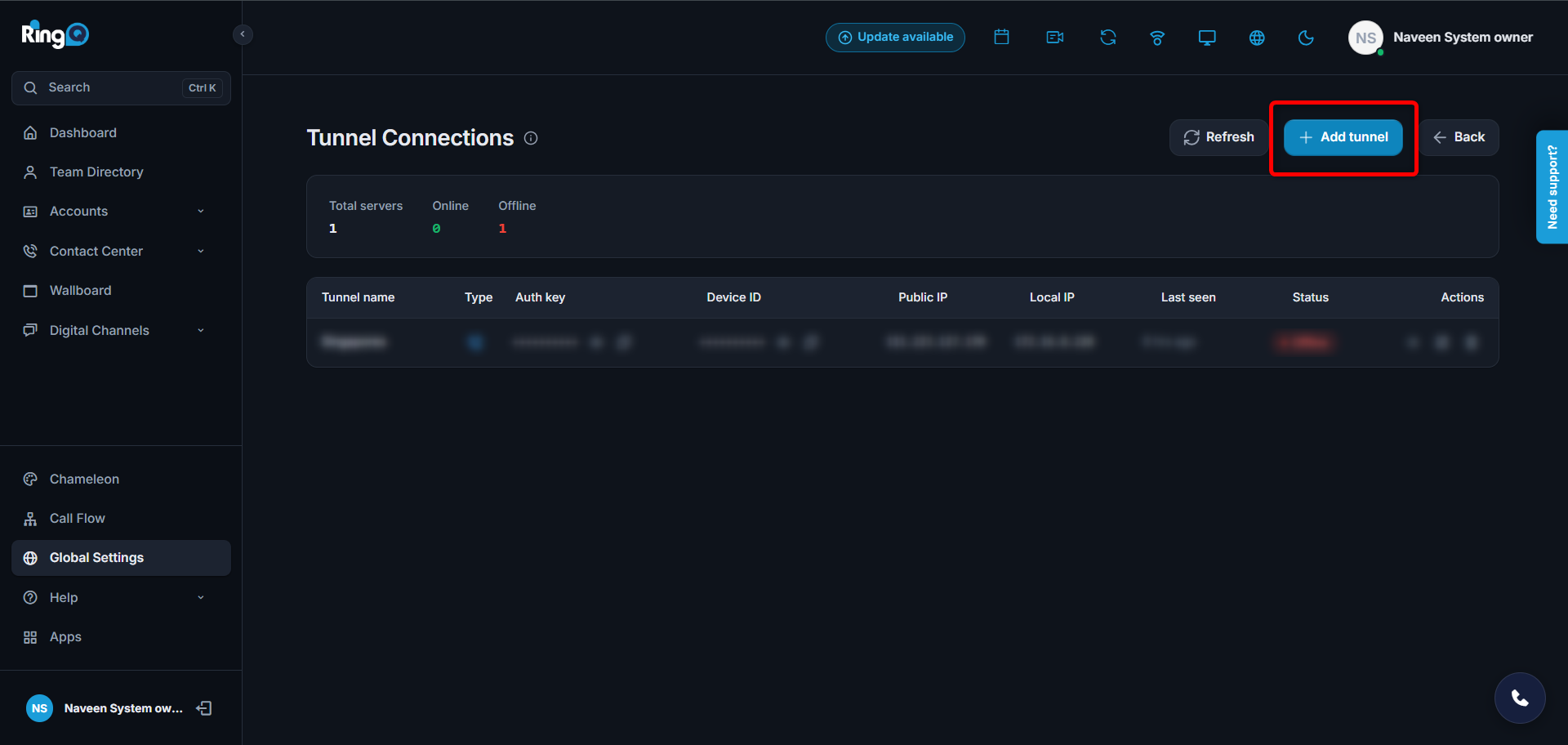
Task: Collapse the sidebar with the chevron button
Action: pos(243,34)
